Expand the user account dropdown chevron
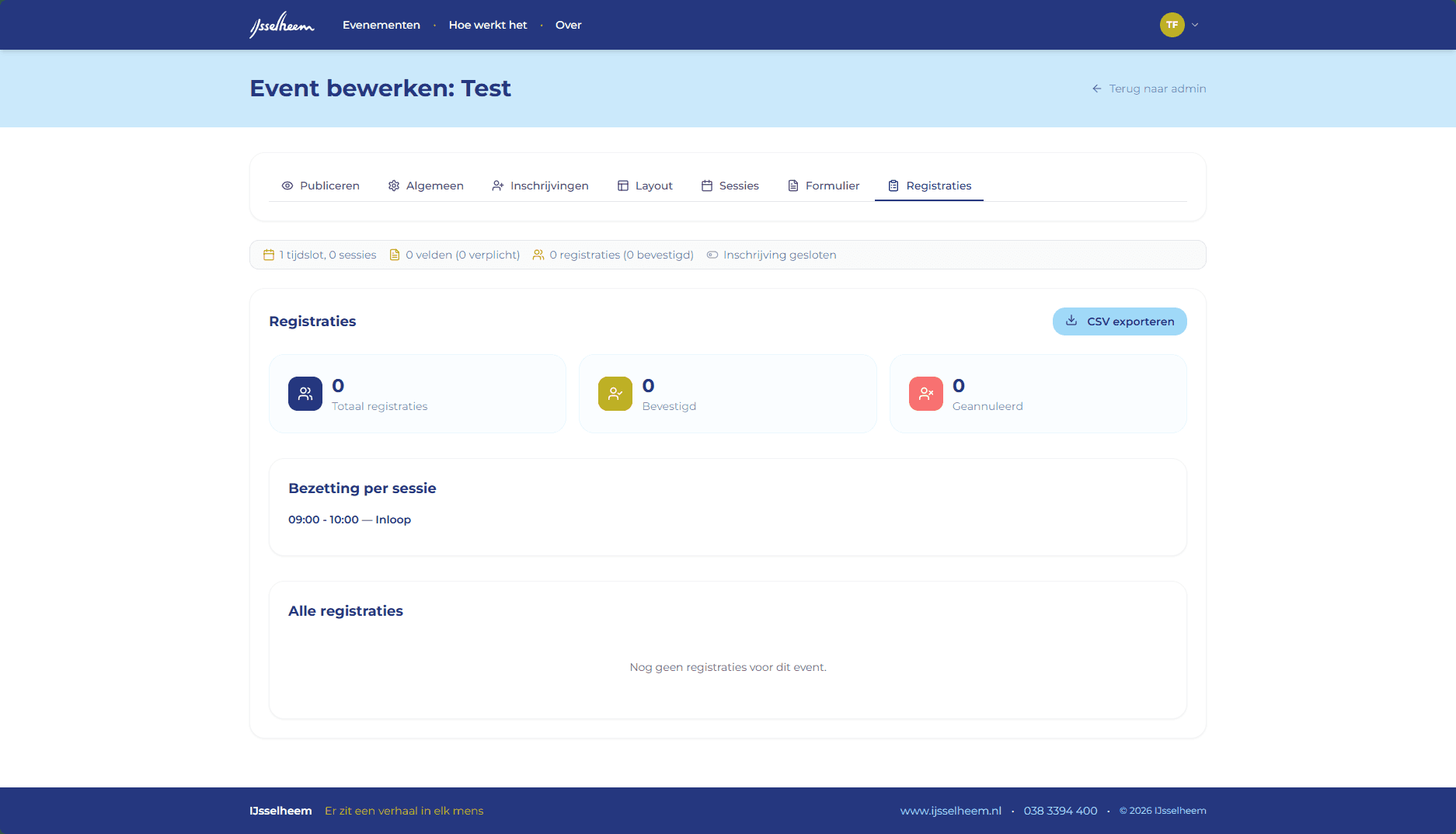The width and height of the screenshot is (1456, 834). coord(1195,25)
